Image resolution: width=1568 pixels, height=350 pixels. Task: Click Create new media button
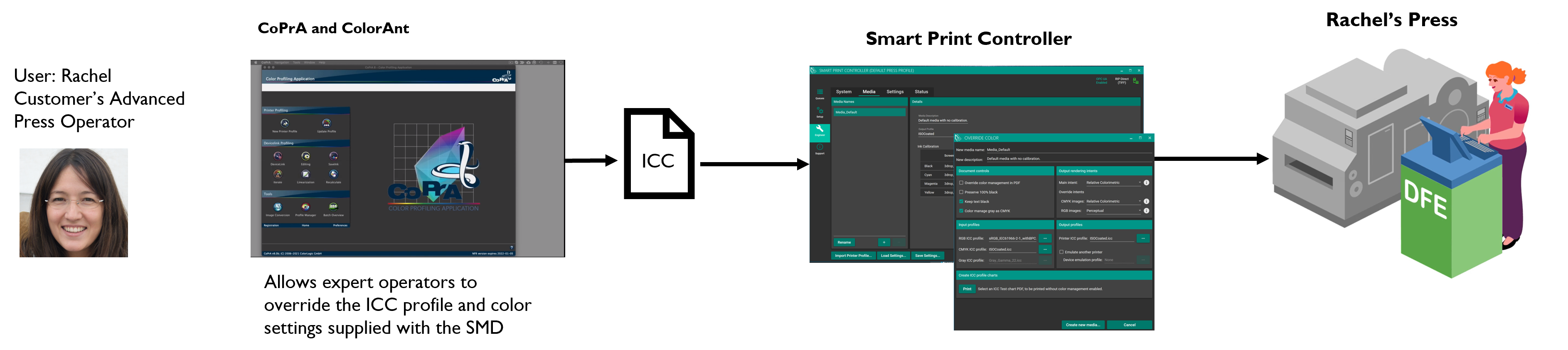click(1083, 325)
